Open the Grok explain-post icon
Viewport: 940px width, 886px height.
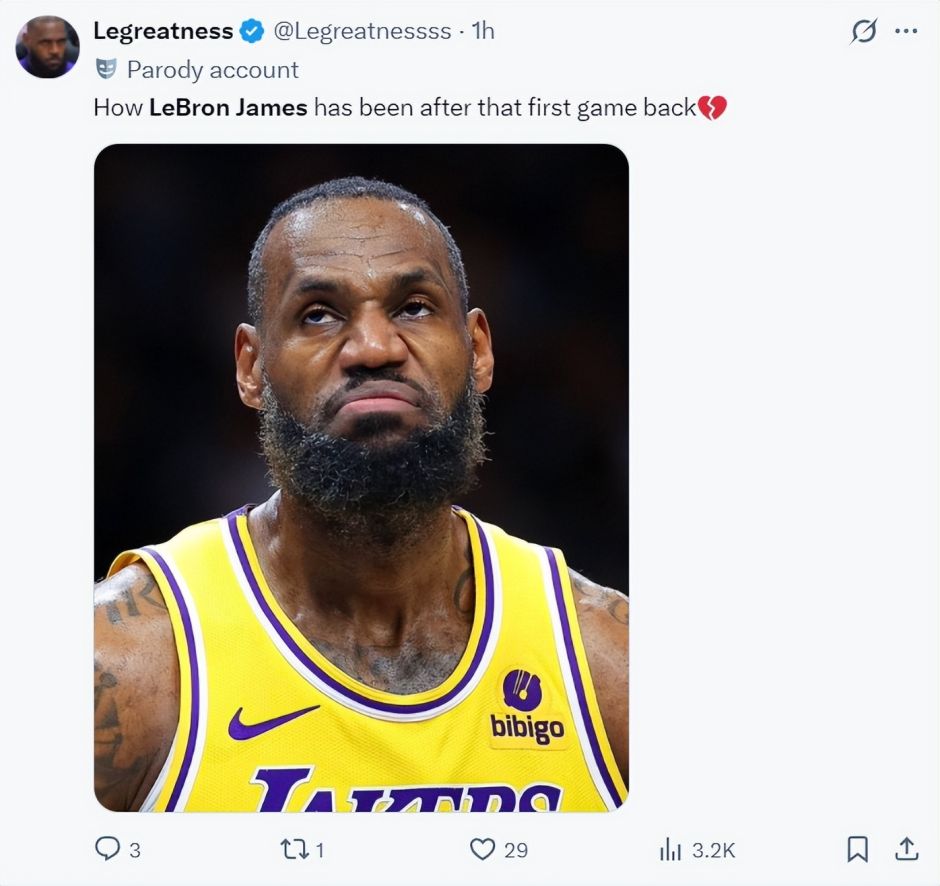[862, 32]
